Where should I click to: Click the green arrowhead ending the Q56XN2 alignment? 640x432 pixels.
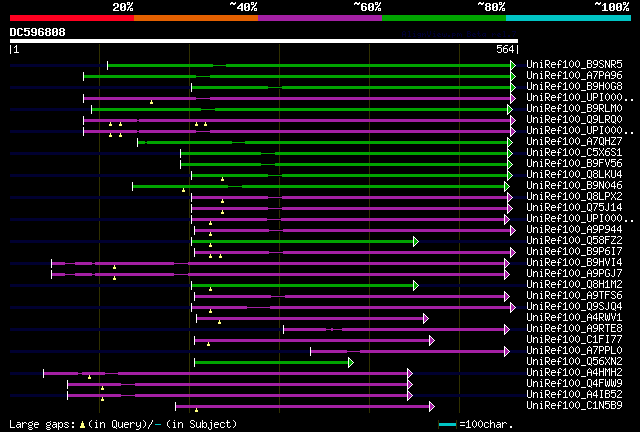(x=351, y=362)
